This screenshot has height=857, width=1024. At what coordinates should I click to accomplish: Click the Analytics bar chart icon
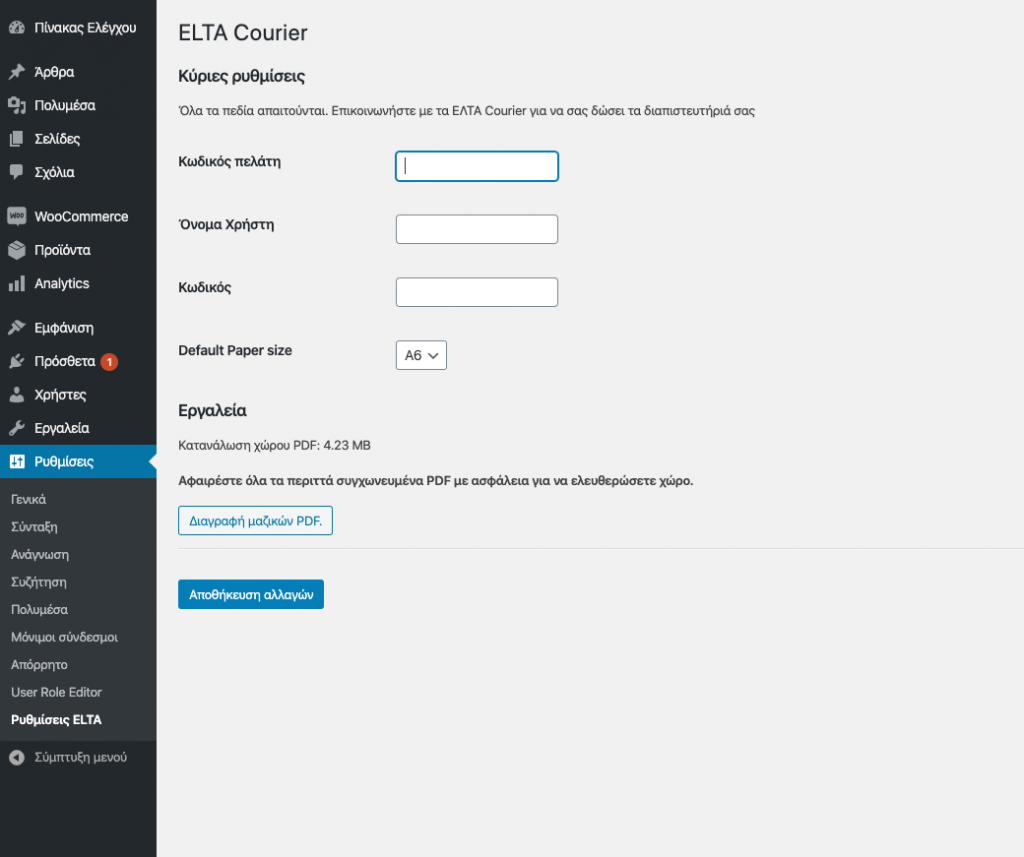point(17,283)
